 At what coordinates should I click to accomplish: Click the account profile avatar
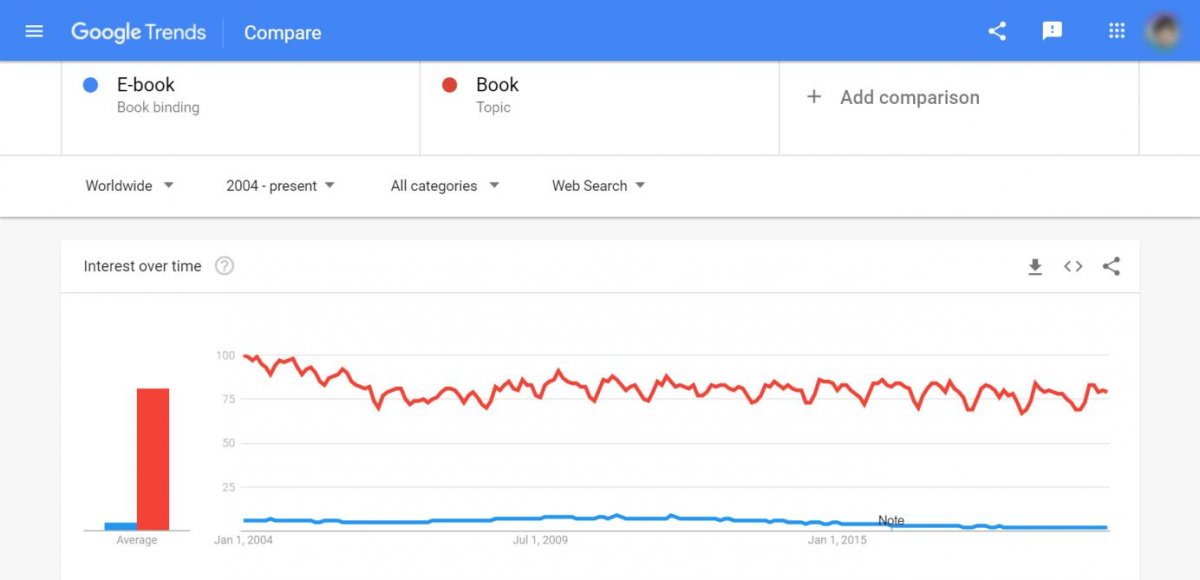(1163, 31)
